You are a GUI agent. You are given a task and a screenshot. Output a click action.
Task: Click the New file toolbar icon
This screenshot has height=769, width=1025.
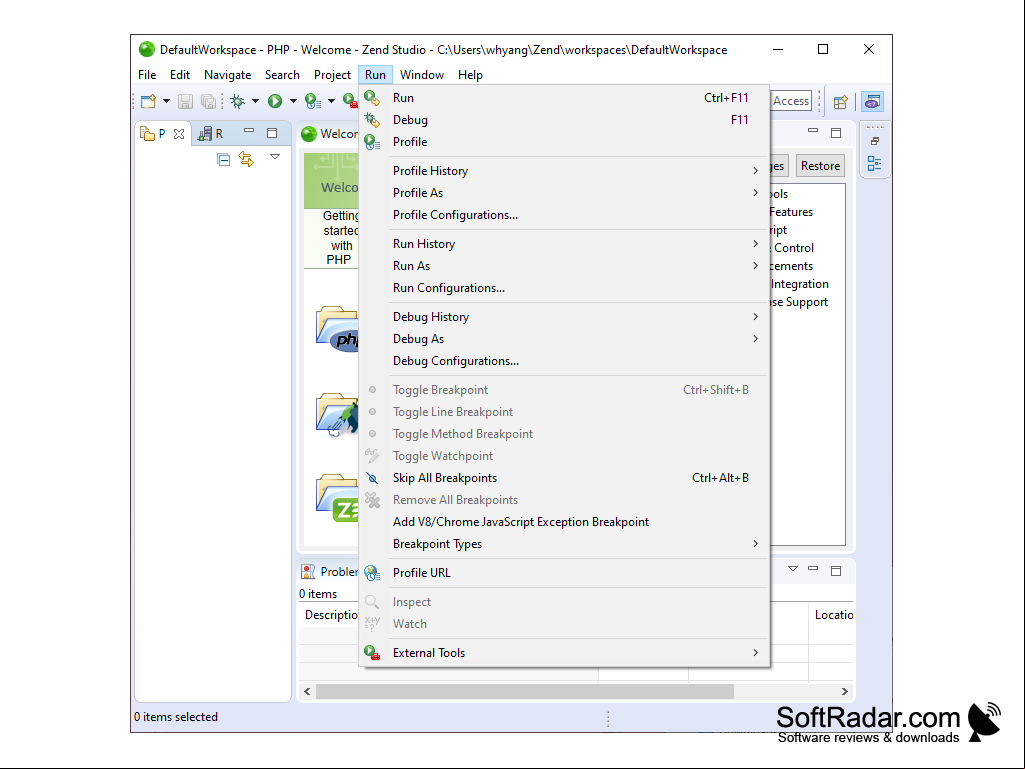148,101
